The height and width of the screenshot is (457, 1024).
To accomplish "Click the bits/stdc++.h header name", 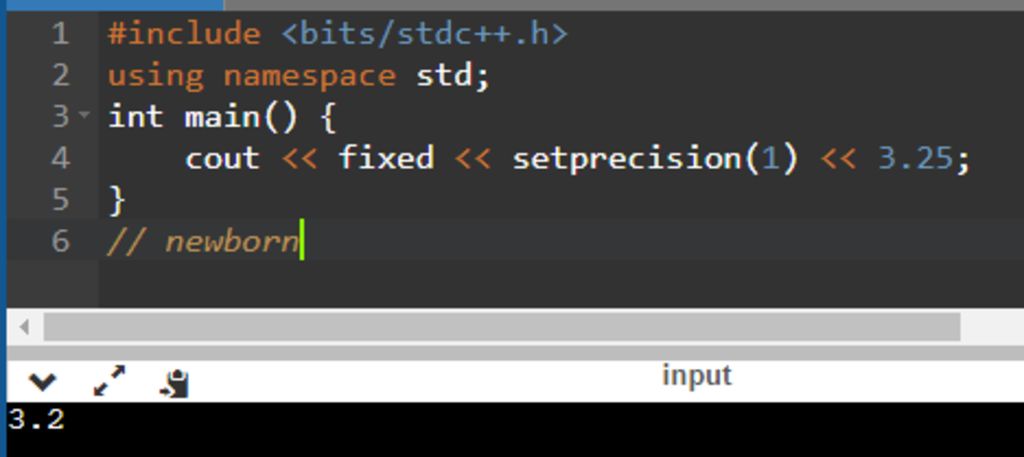I will coord(424,34).
